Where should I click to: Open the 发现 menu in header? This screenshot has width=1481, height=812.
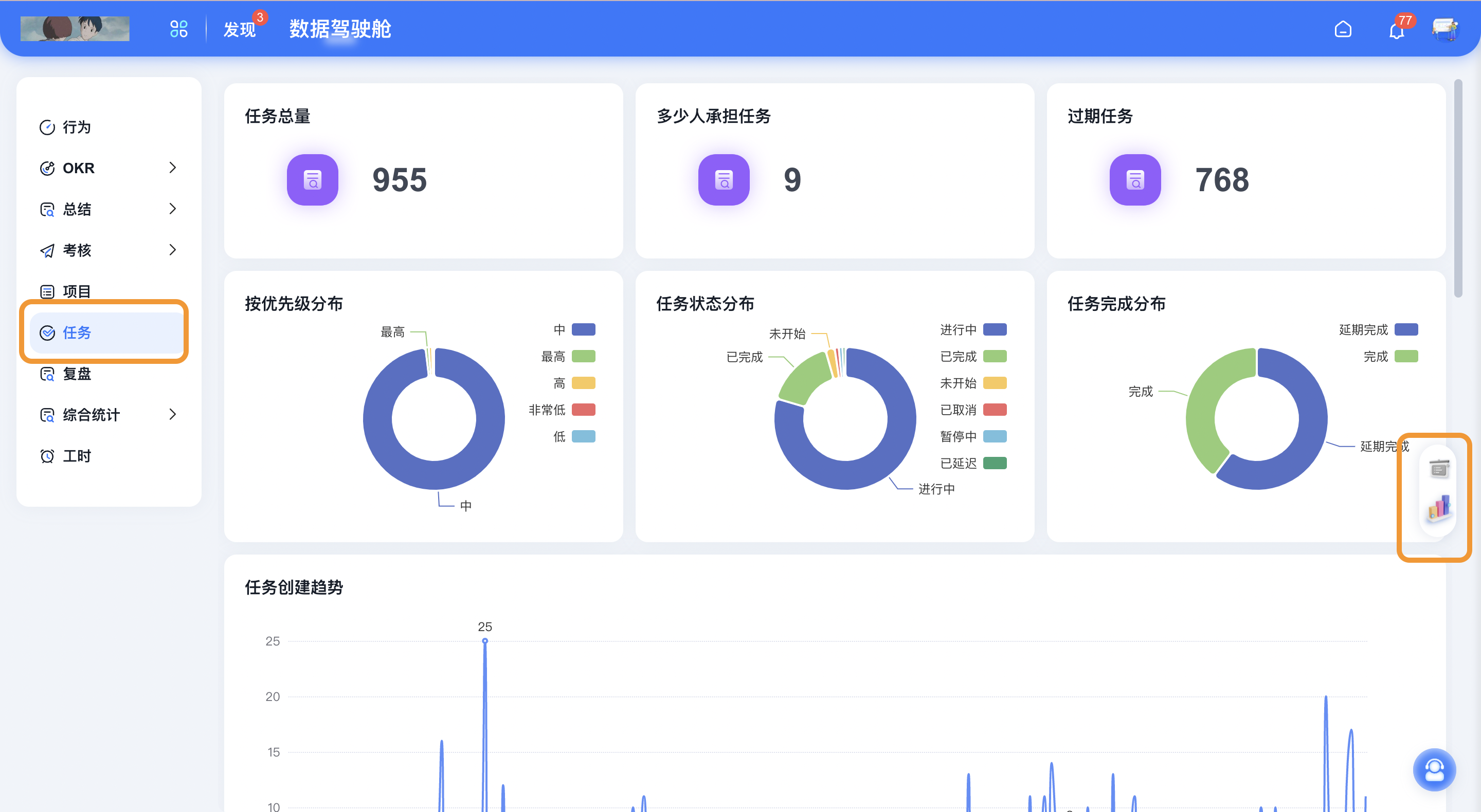(x=239, y=29)
